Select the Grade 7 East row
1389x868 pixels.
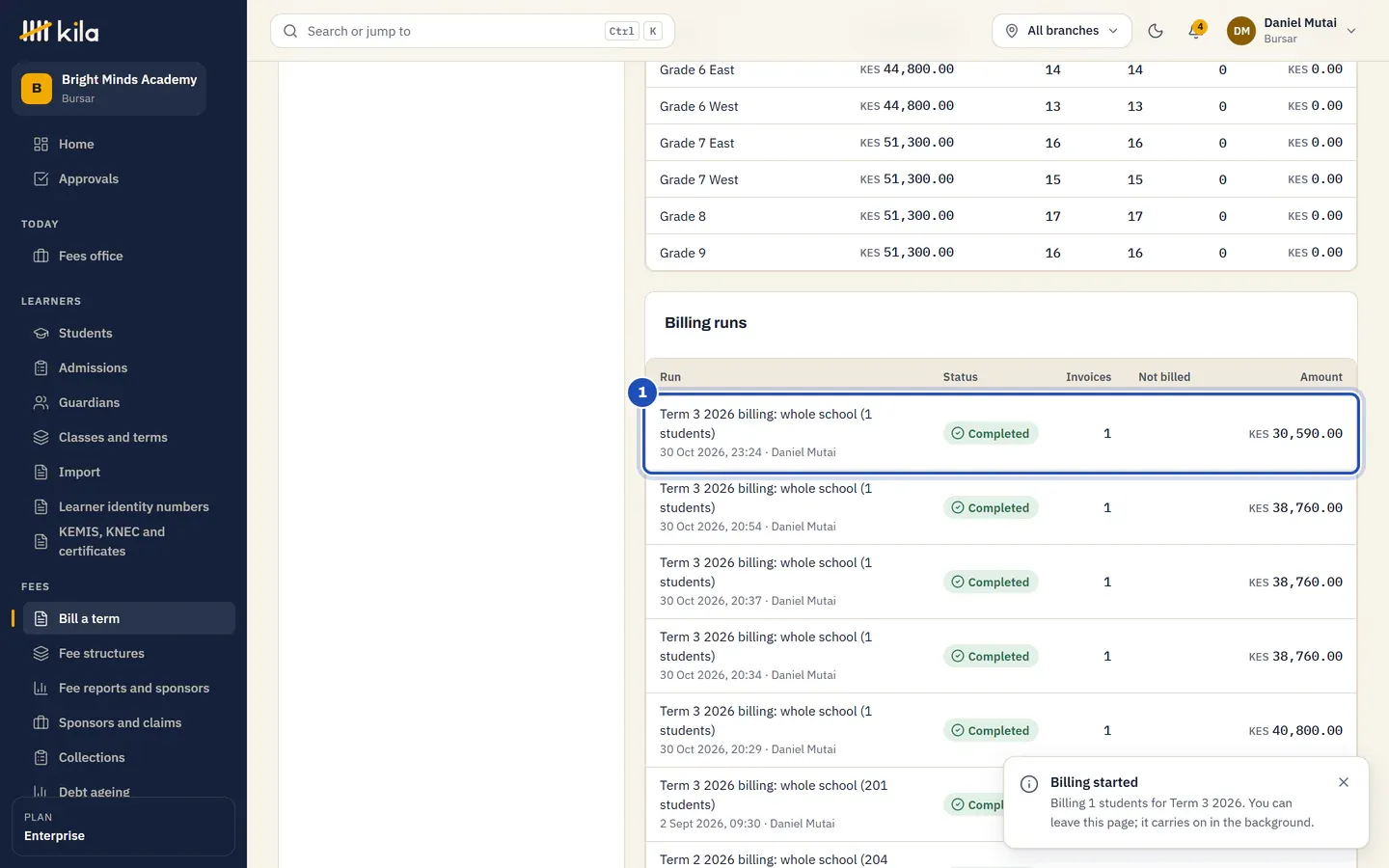click(1001, 143)
